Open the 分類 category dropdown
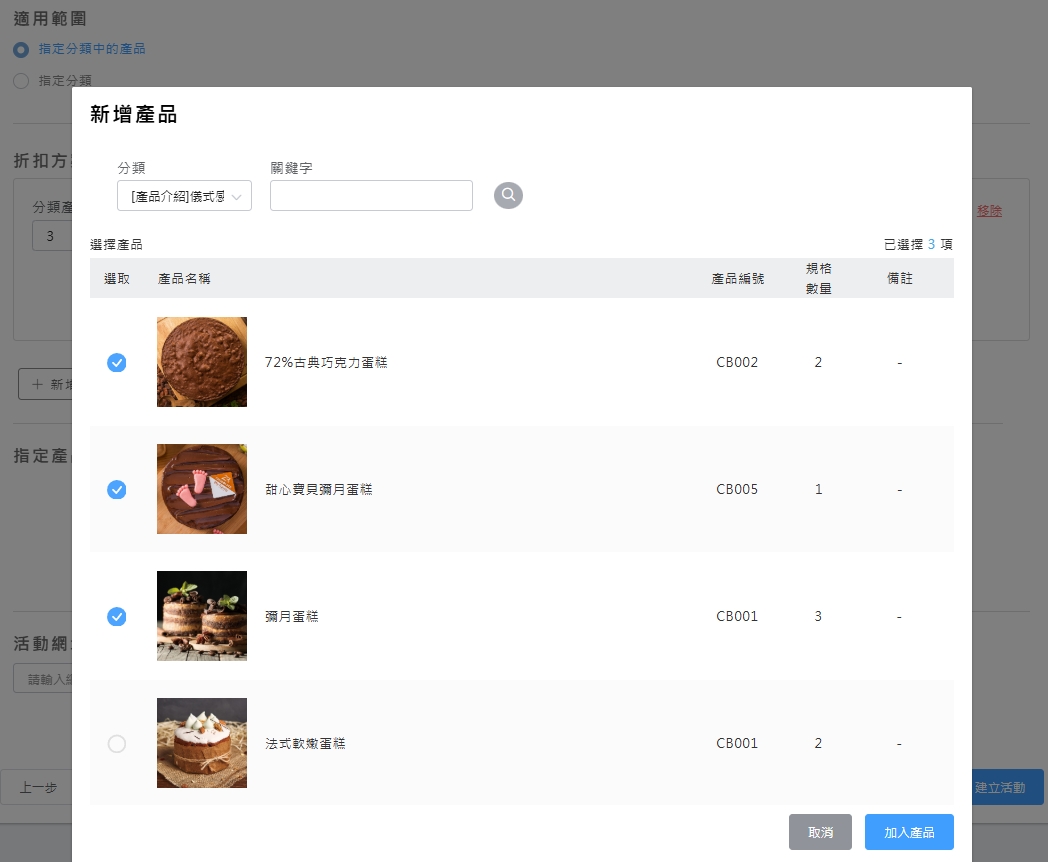Screen dimensions: 1048x862 coord(184,196)
